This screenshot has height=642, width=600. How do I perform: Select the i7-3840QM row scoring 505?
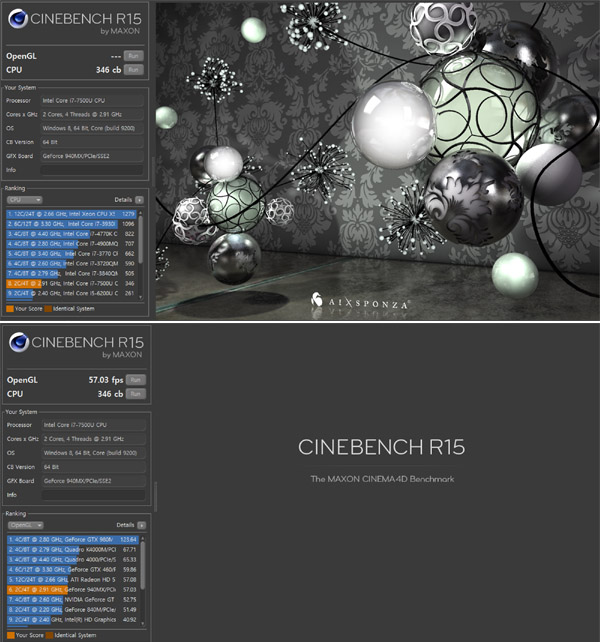pyautogui.click(x=71, y=273)
